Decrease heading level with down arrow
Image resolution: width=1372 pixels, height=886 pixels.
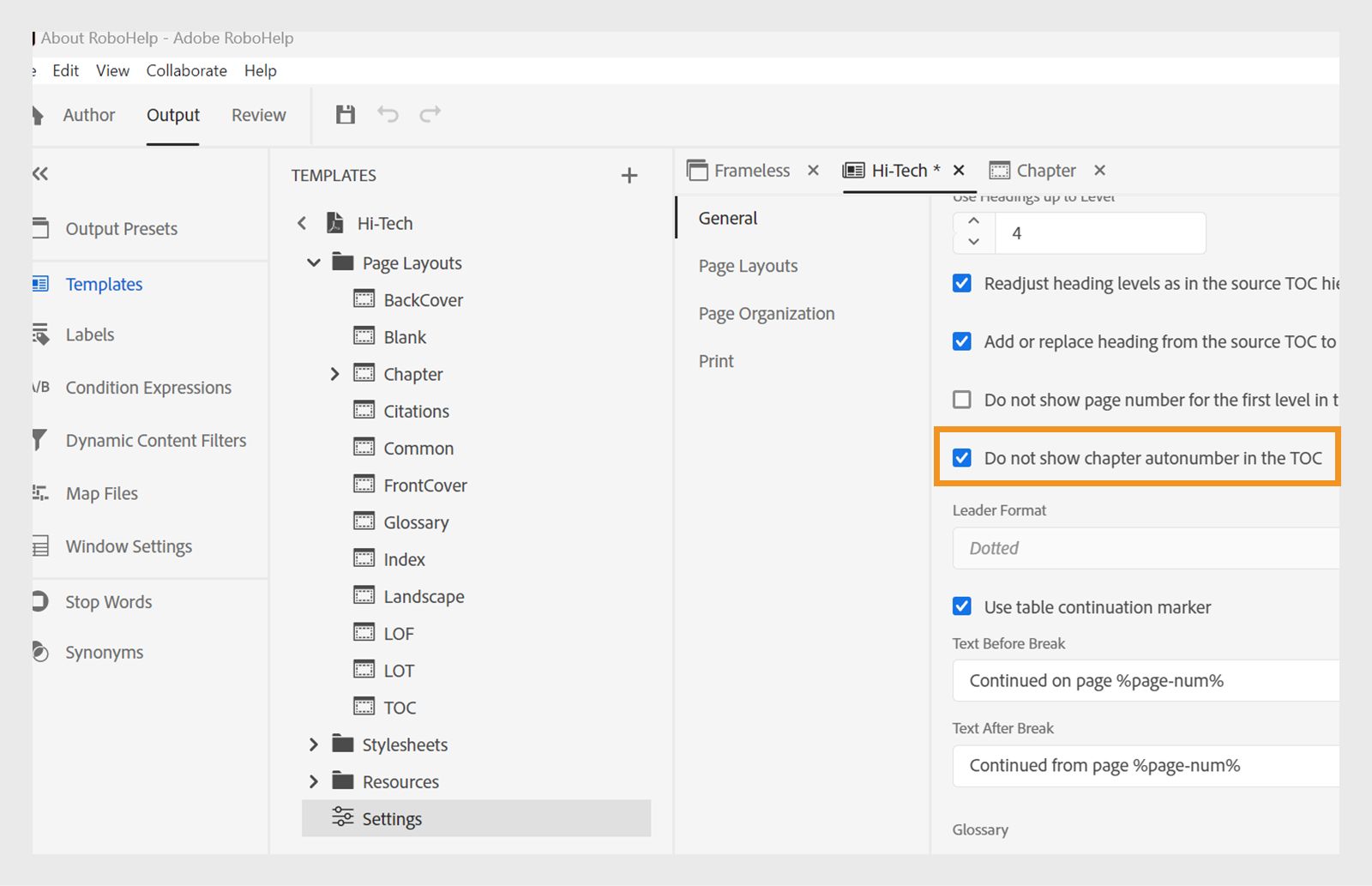(x=973, y=243)
